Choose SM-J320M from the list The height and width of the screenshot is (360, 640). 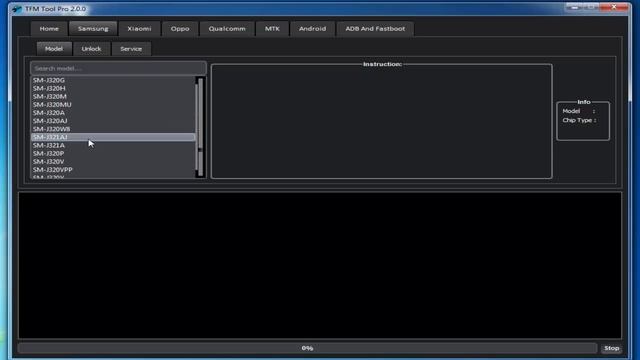click(x=113, y=96)
